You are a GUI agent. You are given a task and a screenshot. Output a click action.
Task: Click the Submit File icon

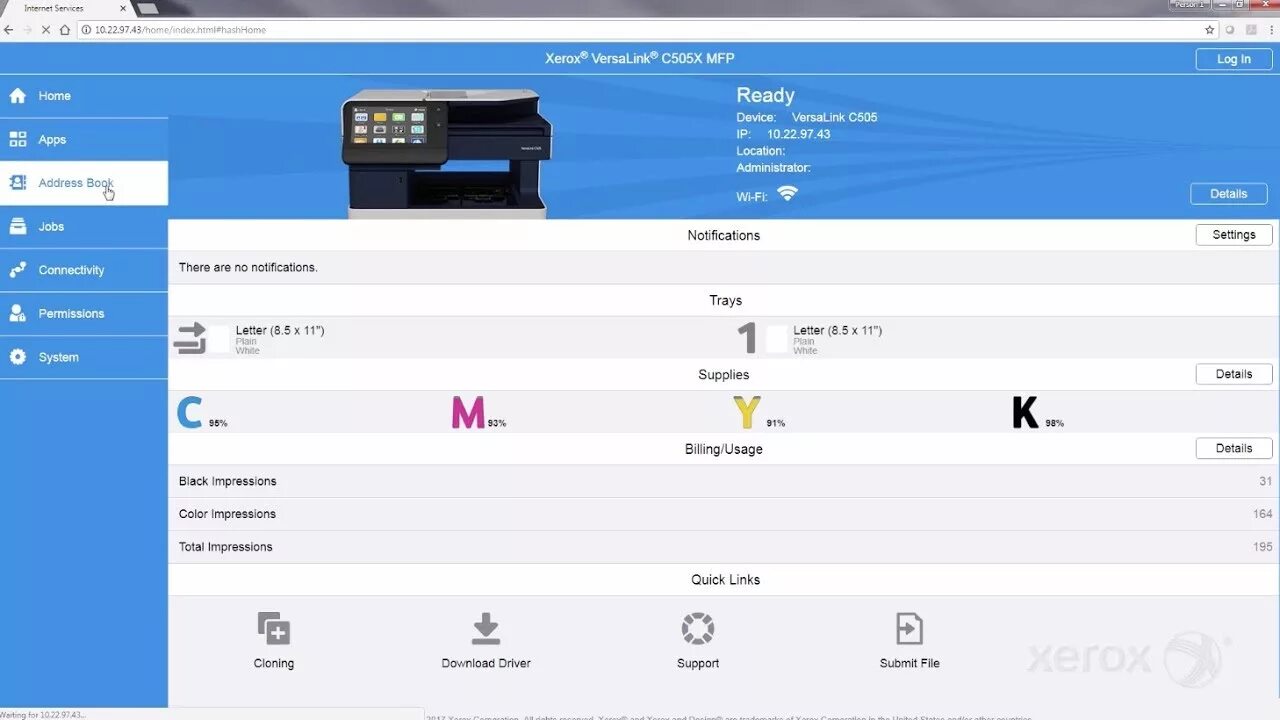point(909,628)
